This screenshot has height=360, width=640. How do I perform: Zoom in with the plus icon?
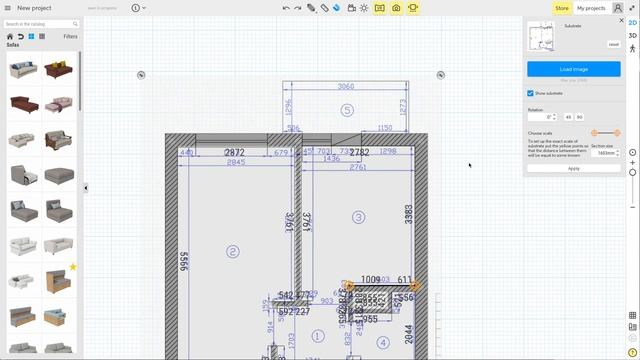(632, 162)
